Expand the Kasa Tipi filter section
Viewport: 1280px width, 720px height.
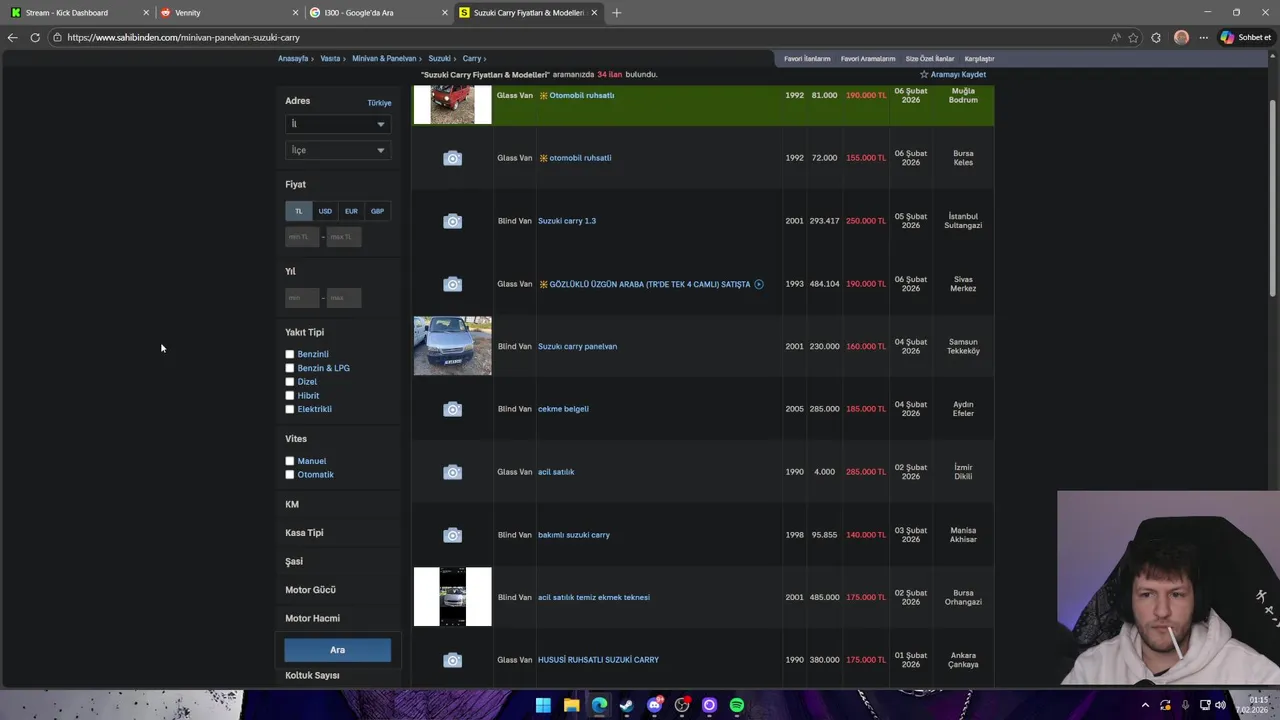304,533
